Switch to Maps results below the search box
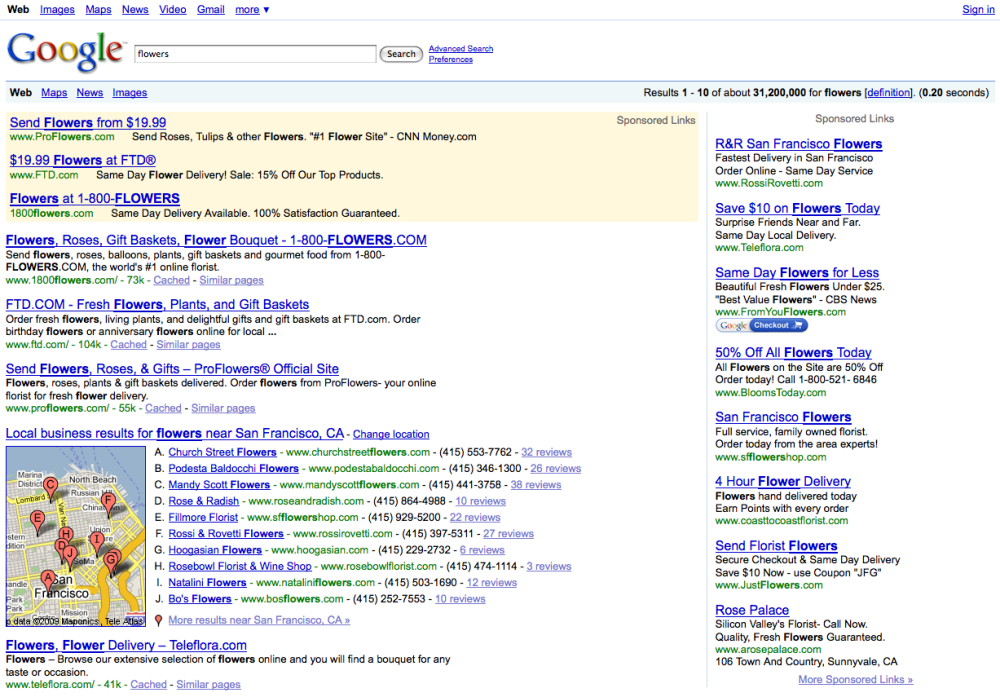 [54, 92]
